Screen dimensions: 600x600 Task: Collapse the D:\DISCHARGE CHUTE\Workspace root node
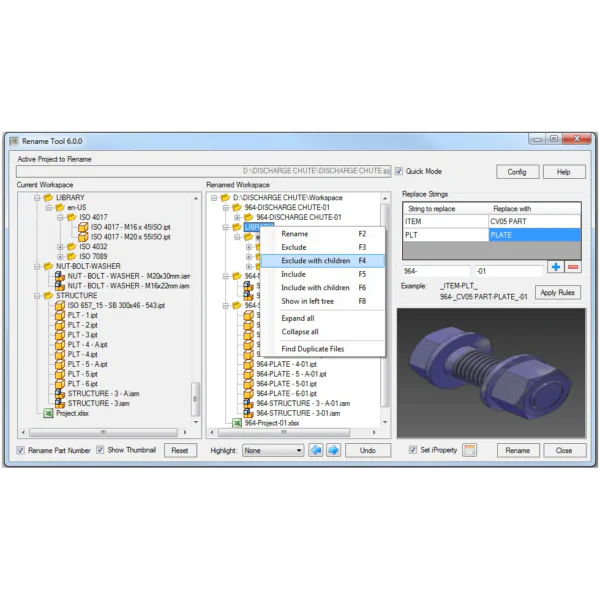tap(214, 197)
